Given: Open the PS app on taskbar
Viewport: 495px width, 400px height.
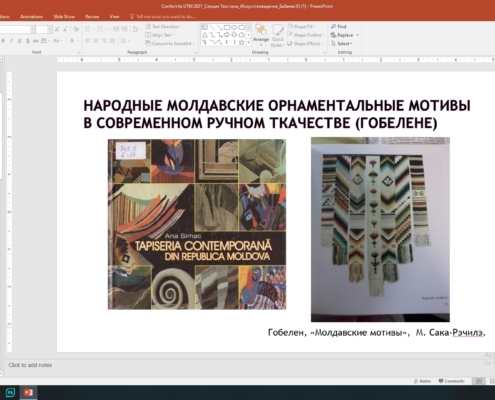Looking at the screenshot, I should [x=10, y=392].
